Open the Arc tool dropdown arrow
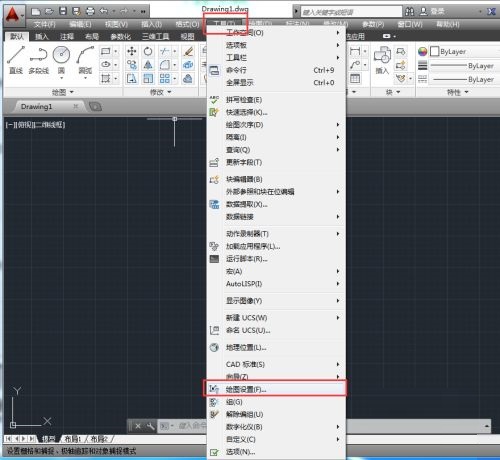 85,78
